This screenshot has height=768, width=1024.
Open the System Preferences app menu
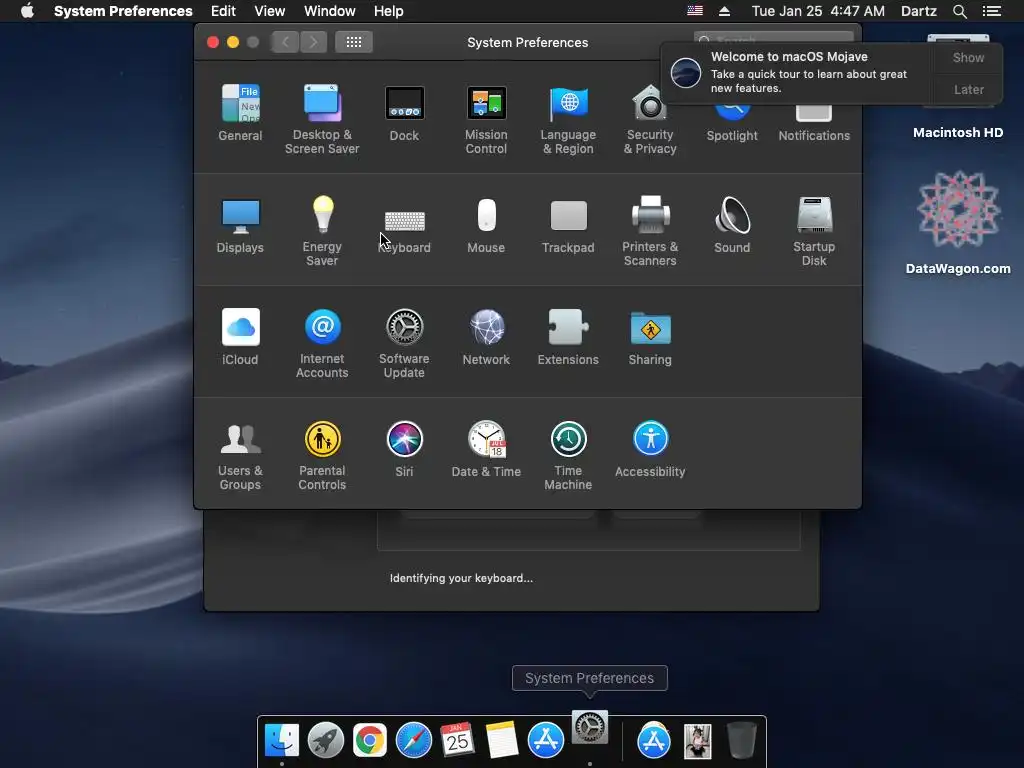point(123,11)
